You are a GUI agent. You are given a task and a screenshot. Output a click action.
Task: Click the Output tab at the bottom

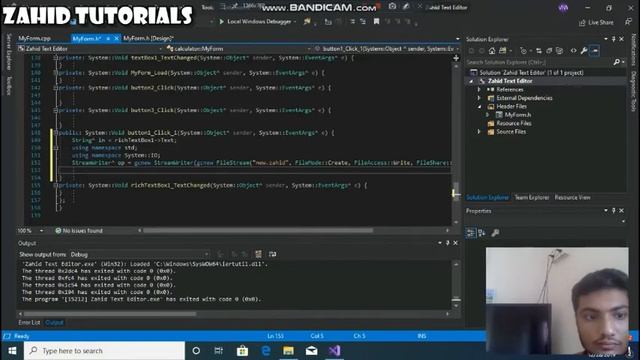[54, 322]
